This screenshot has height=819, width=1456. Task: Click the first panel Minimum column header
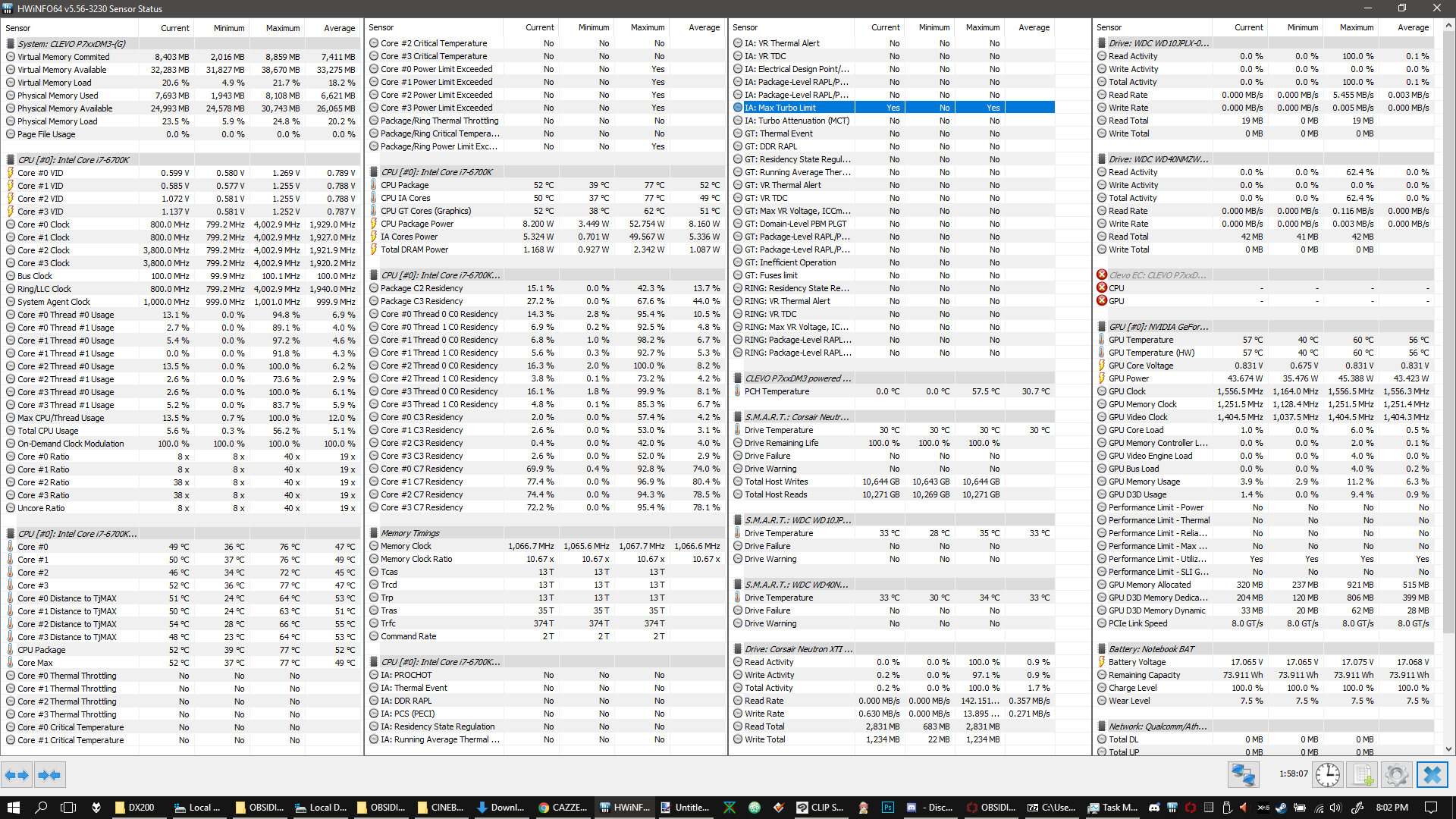[x=221, y=28]
